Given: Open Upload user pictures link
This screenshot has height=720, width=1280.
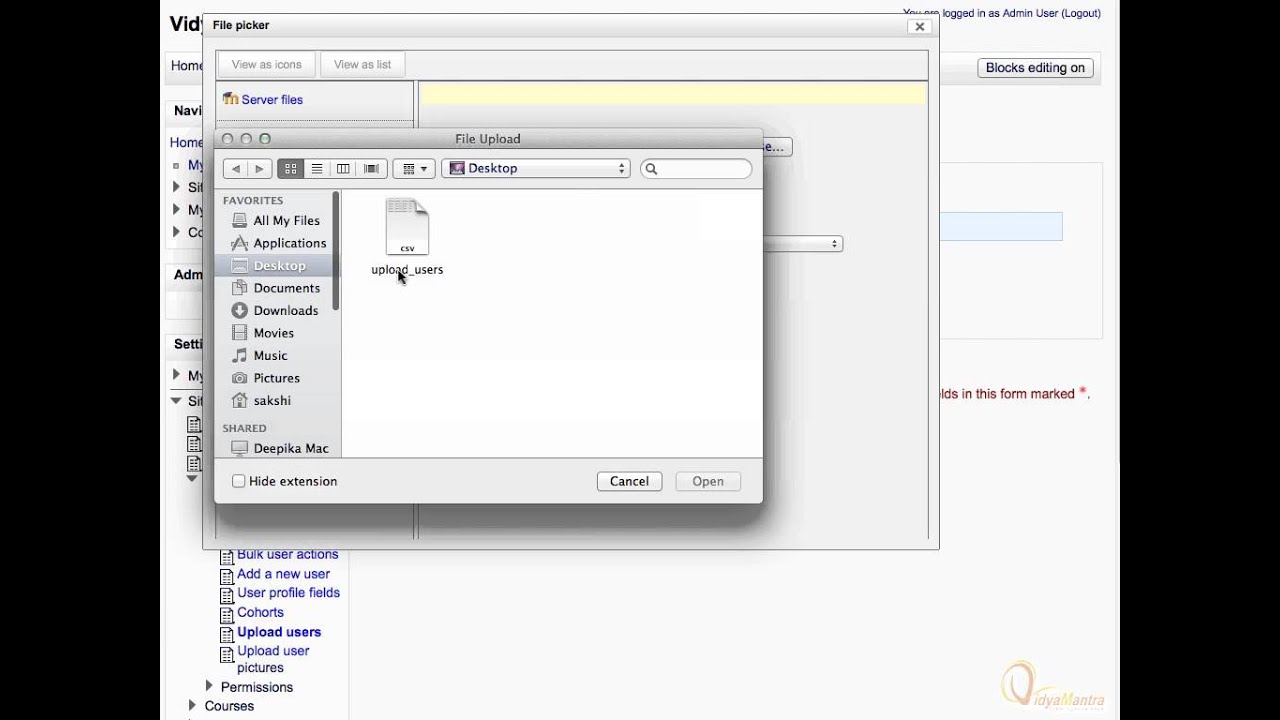Looking at the screenshot, I should coord(273,659).
